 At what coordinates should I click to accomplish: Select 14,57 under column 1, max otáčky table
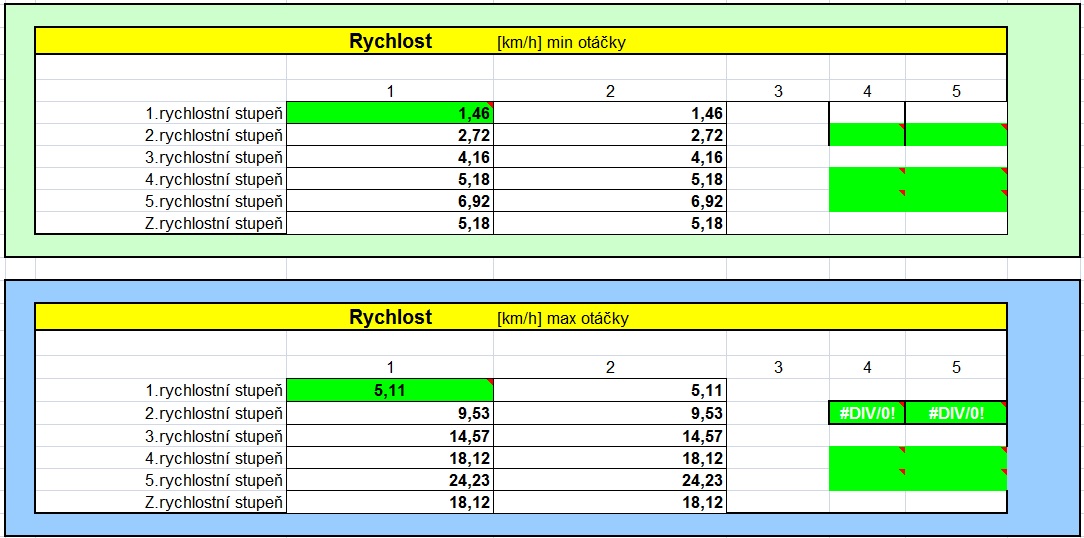pos(390,435)
